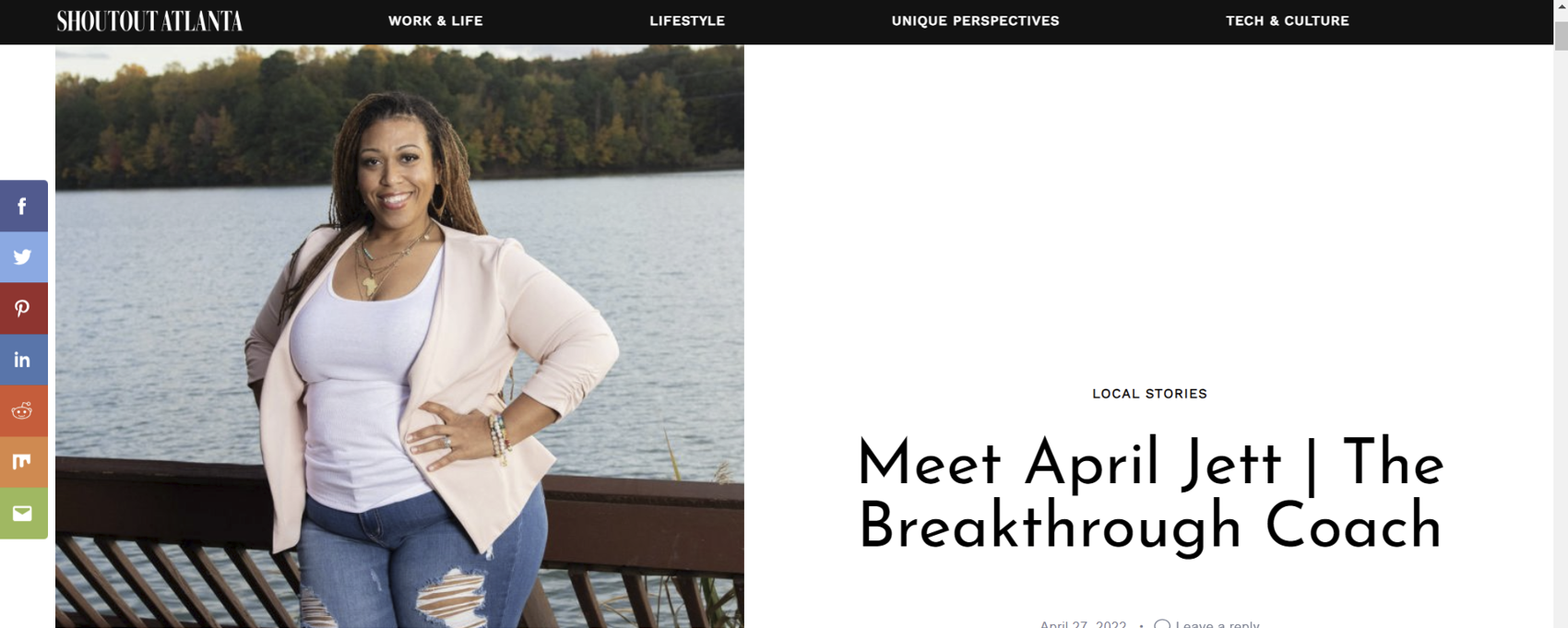Send the article by email icon

tap(23, 513)
